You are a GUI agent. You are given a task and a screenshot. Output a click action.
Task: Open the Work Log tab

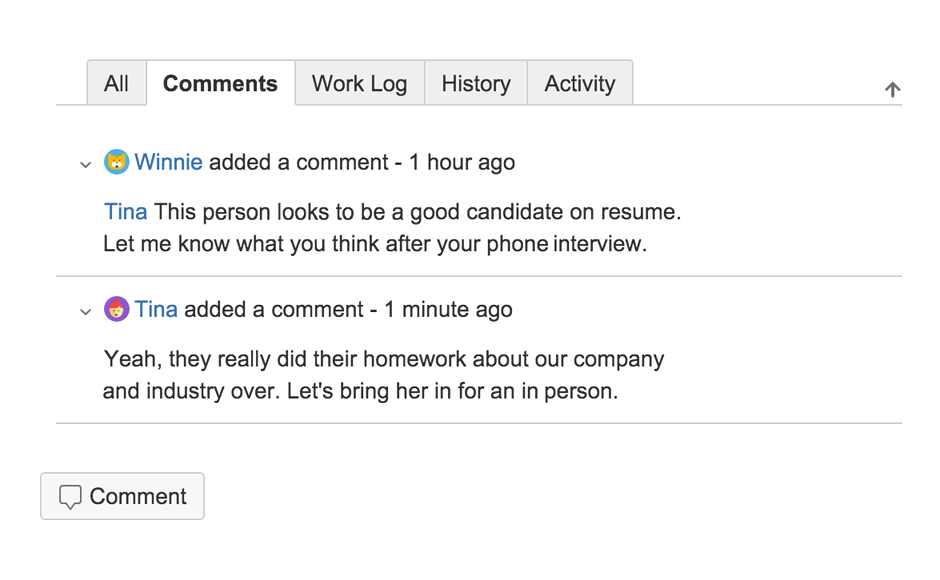(x=359, y=83)
